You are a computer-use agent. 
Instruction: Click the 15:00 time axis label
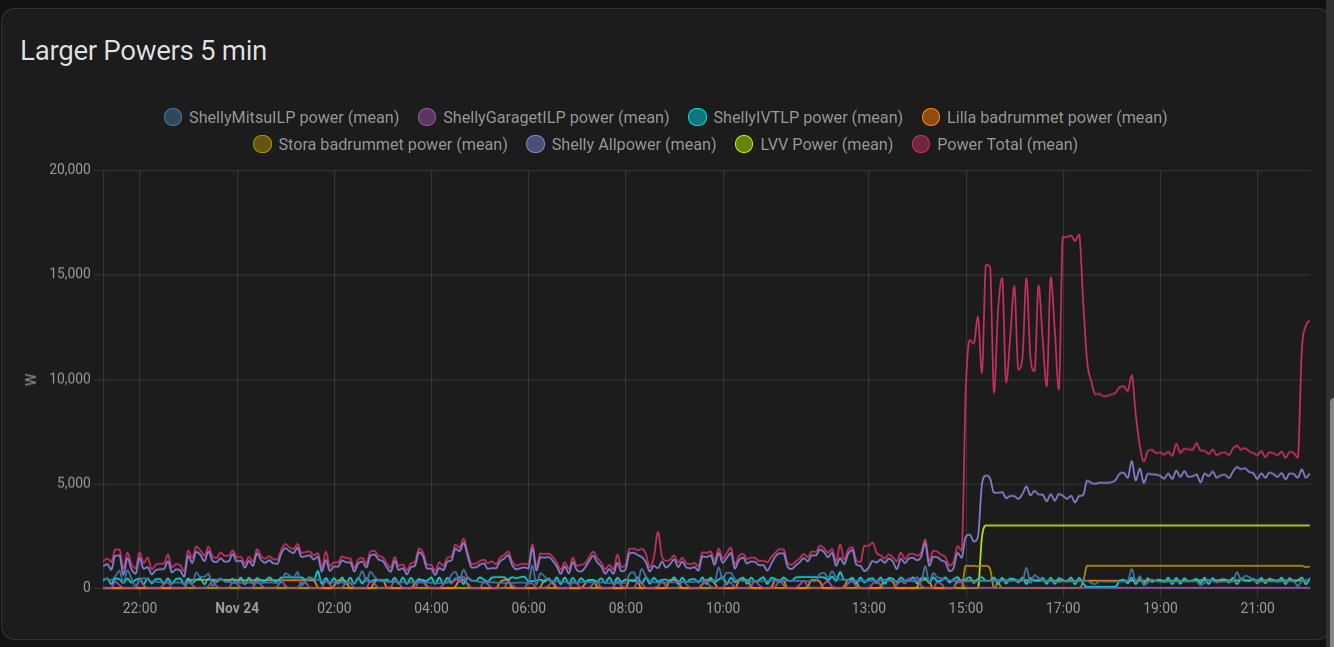point(965,607)
